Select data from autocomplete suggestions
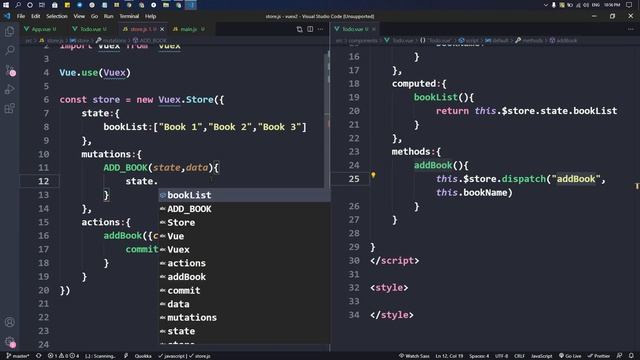The image size is (640, 360). tap(244, 304)
